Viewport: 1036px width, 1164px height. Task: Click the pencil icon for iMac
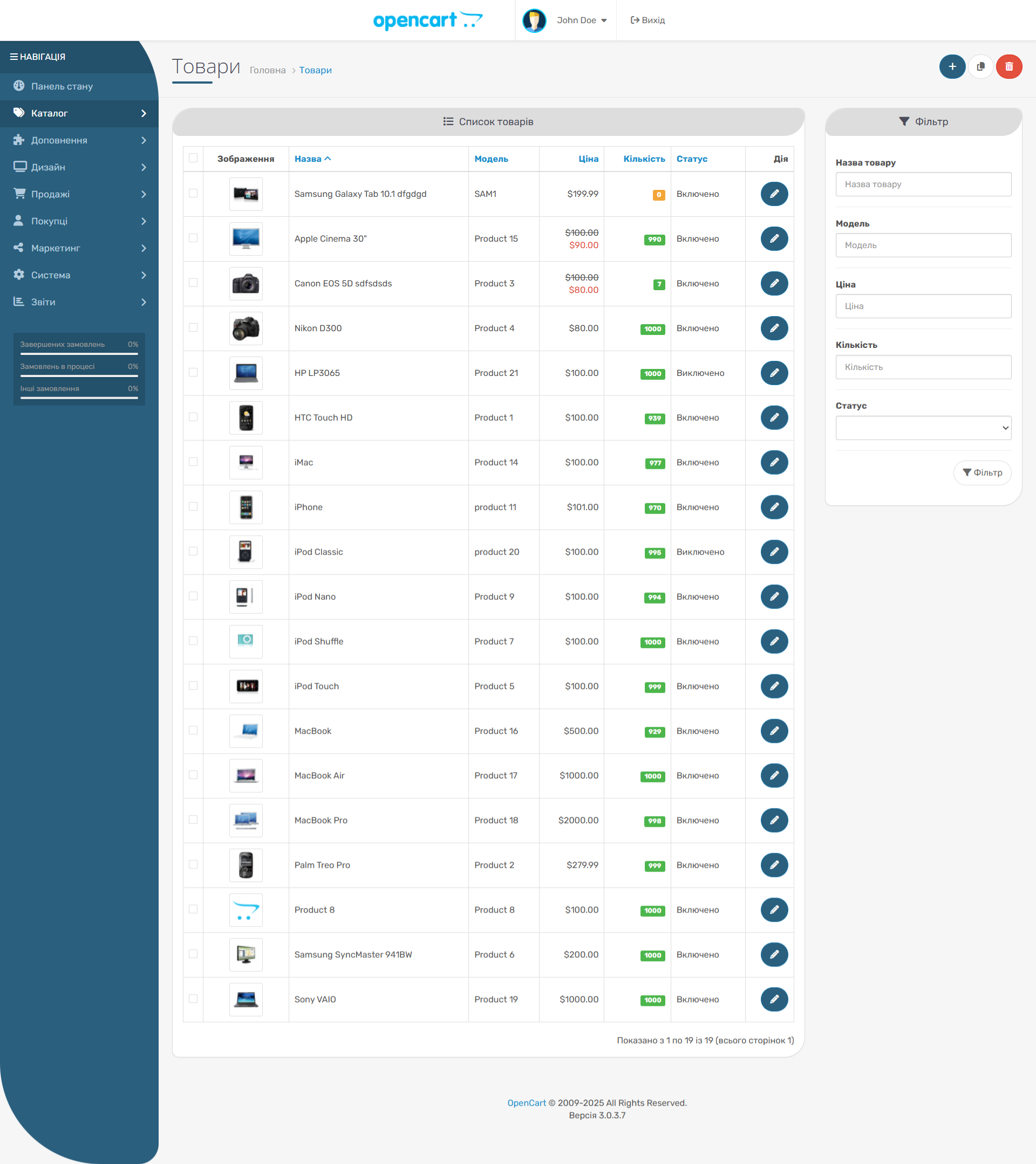[774, 462]
